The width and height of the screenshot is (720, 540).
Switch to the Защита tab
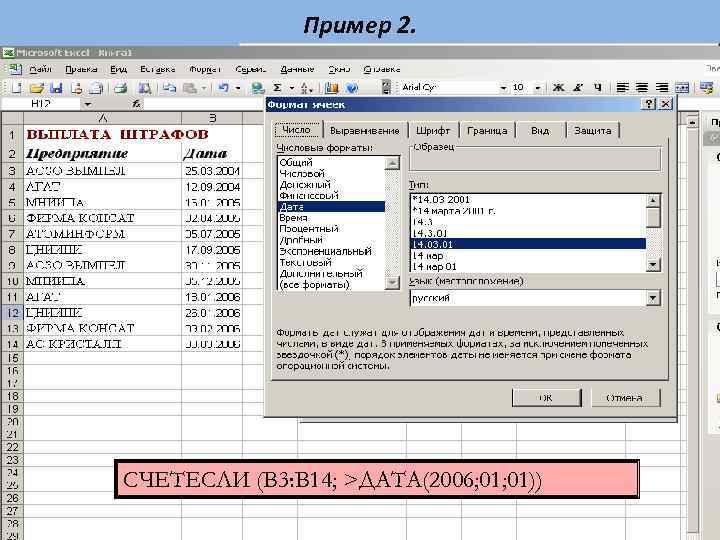593,131
